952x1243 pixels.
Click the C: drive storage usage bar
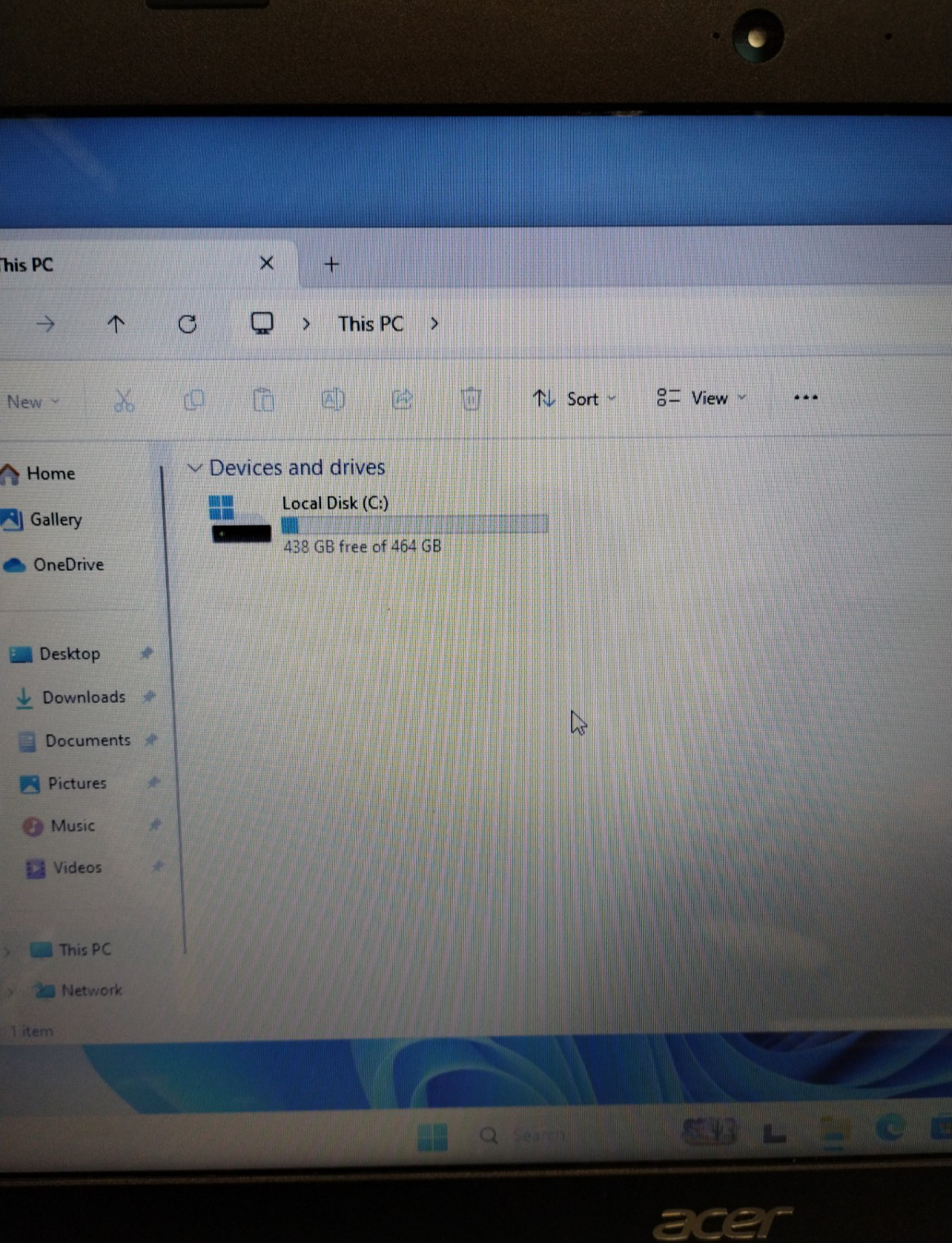(414, 524)
